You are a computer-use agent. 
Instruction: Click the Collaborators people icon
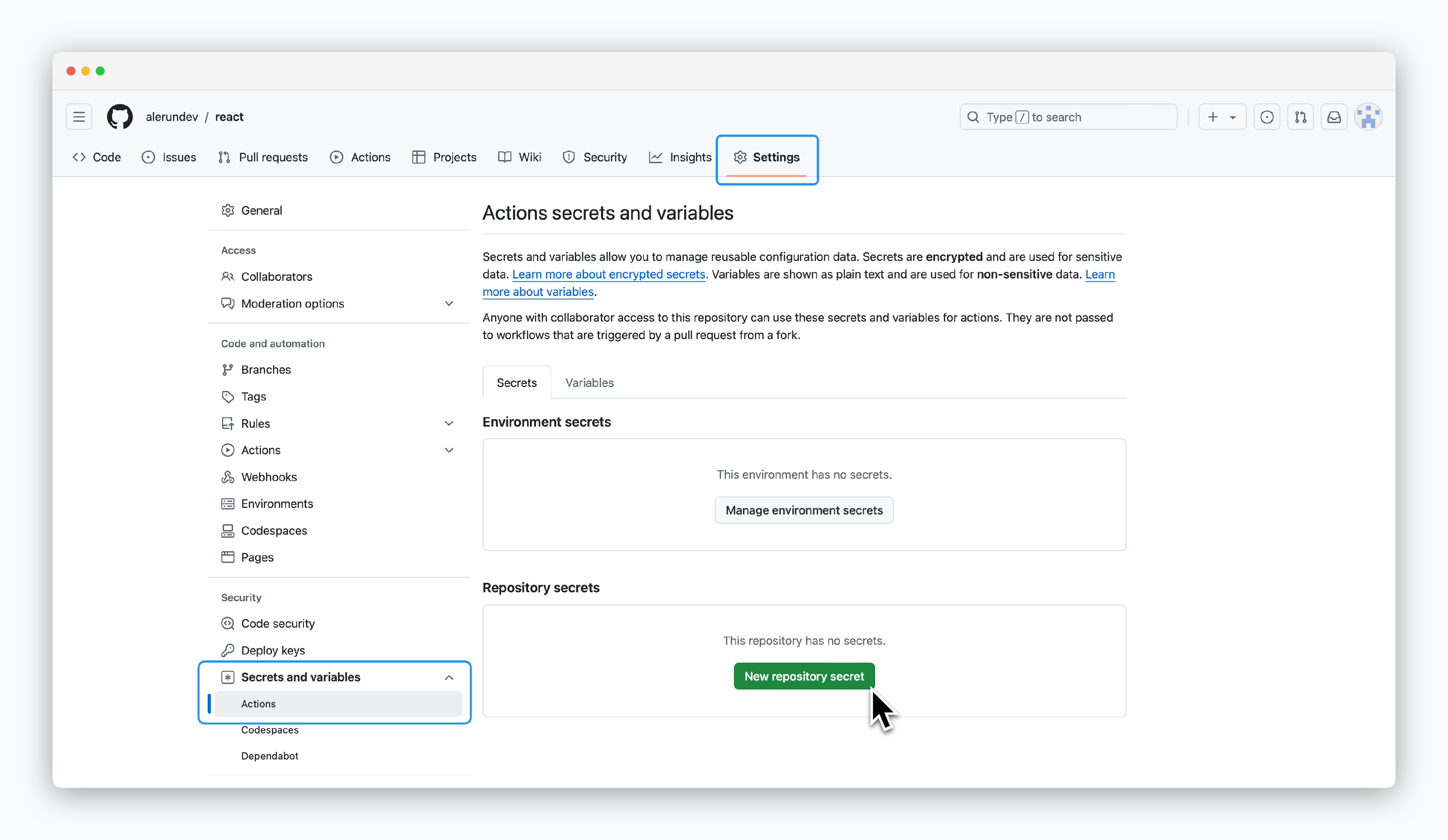[x=228, y=276]
